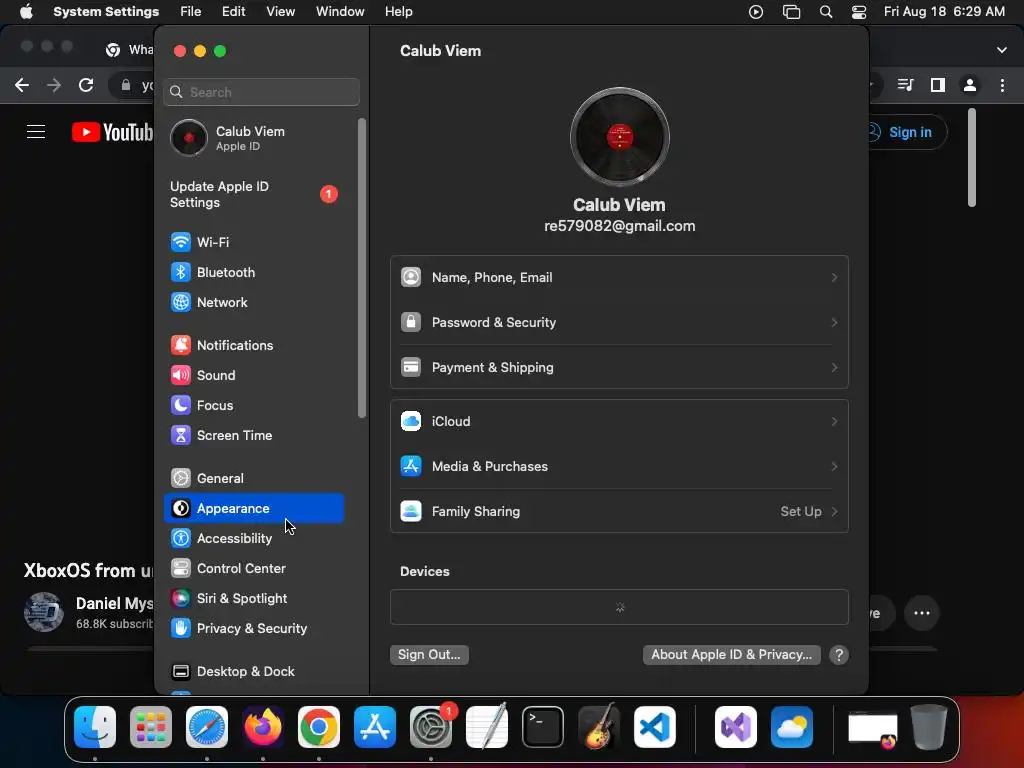Open the View menu

point(280,12)
